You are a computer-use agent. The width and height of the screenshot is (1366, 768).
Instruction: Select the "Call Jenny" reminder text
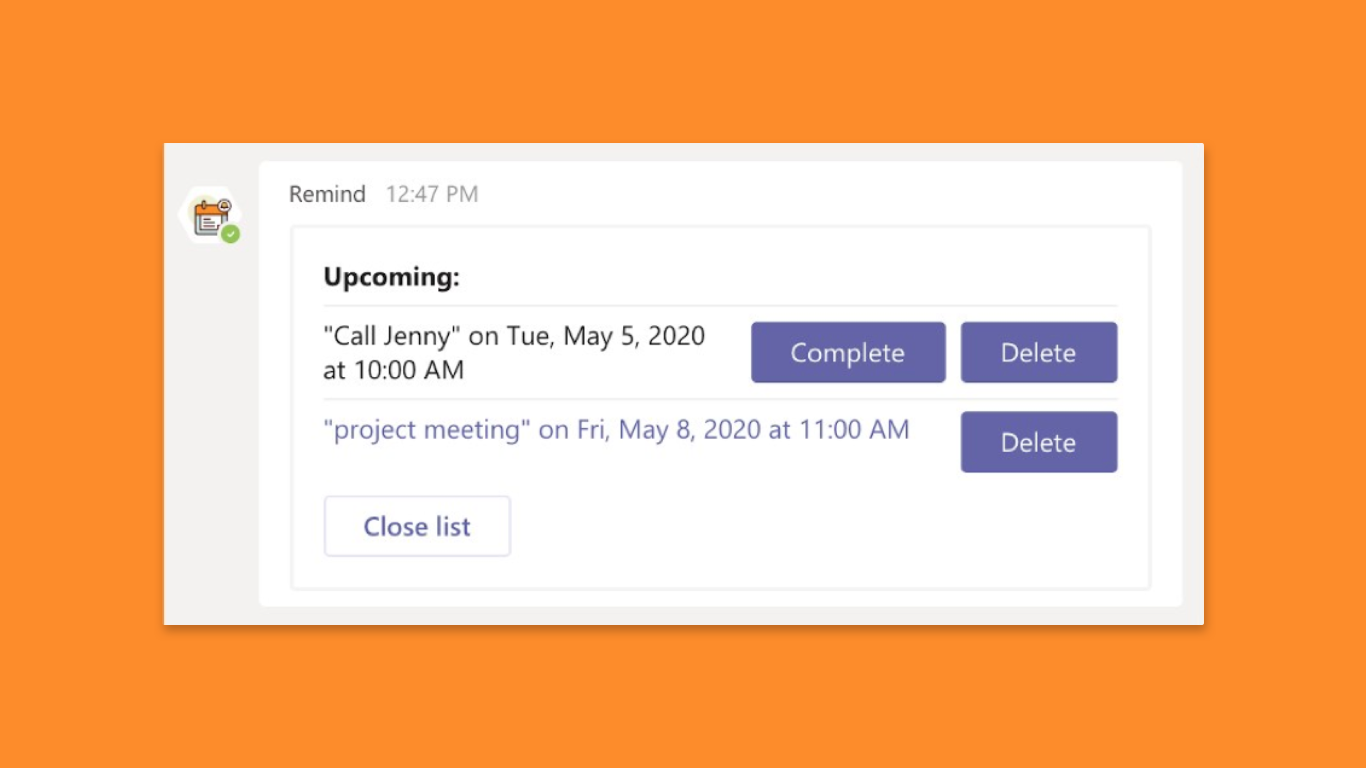(392, 335)
